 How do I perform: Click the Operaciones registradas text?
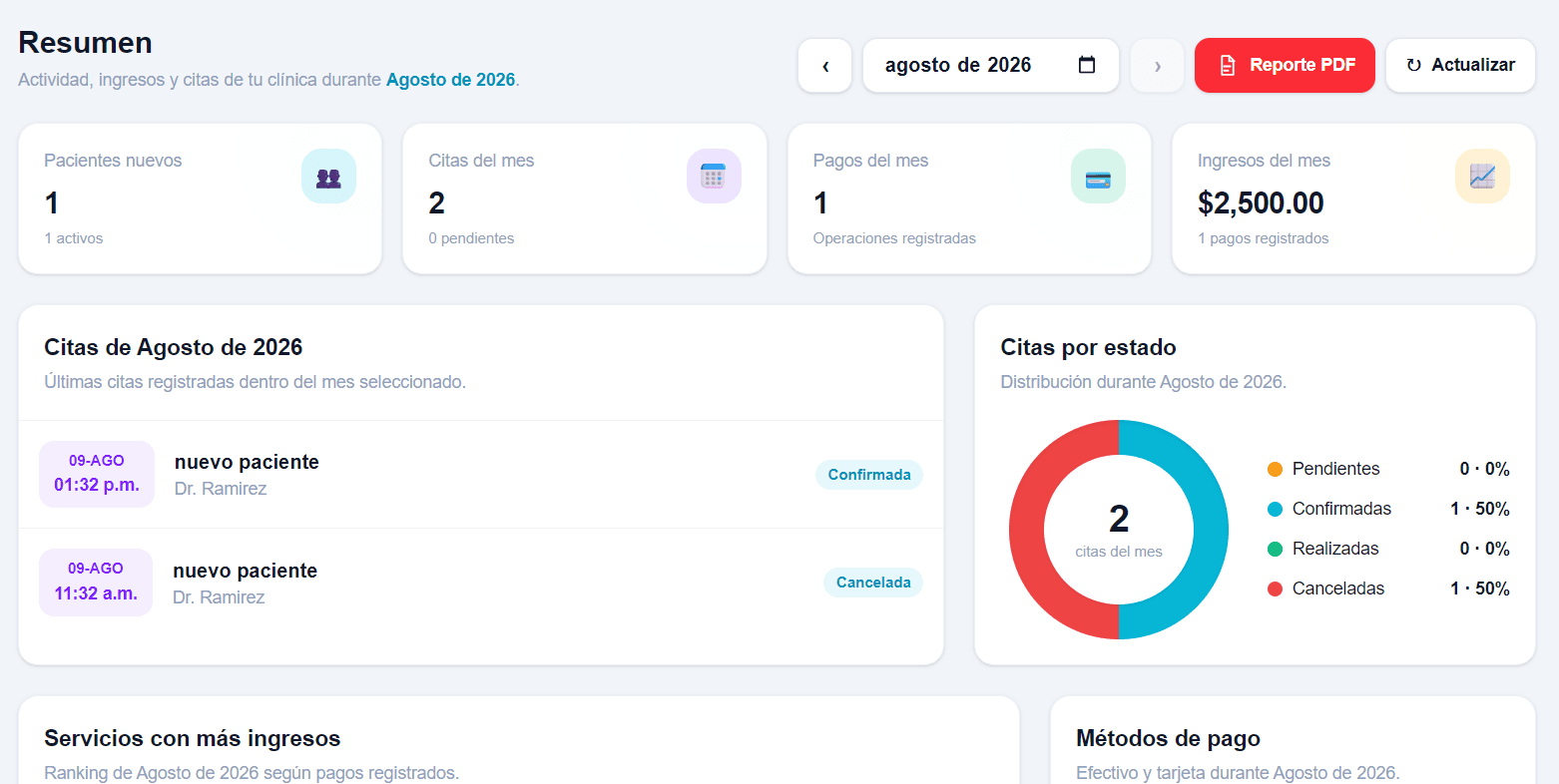[x=894, y=238]
